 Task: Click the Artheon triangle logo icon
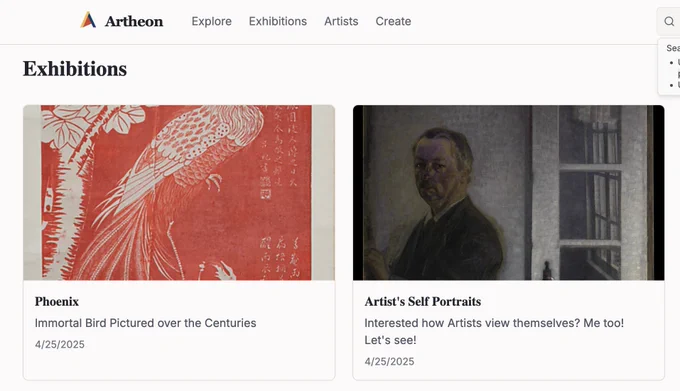(x=88, y=20)
